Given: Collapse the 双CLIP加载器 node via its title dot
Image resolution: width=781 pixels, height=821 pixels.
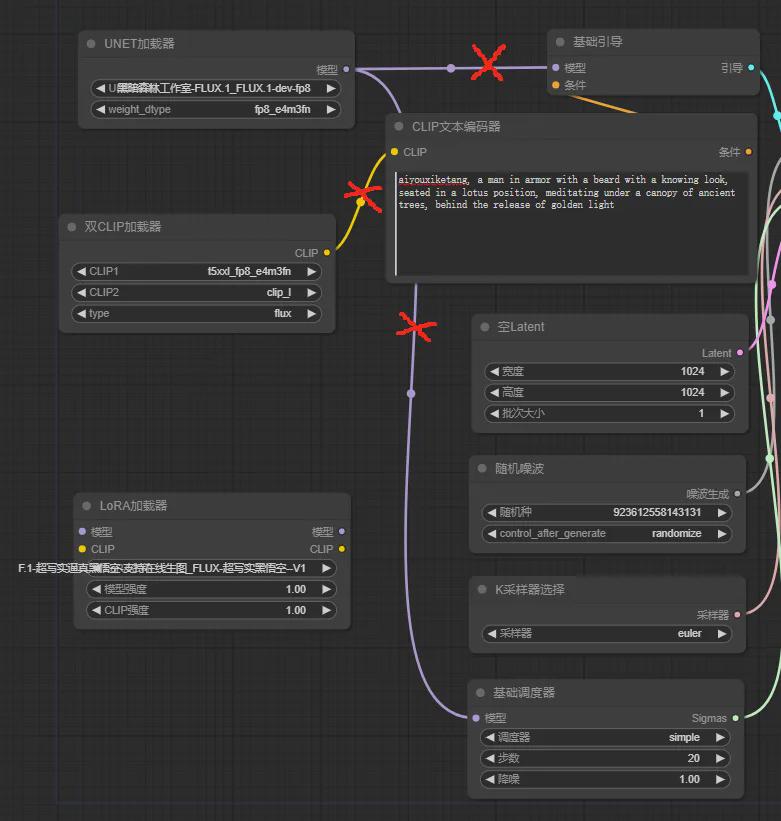Looking at the screenshot, I should coord(72,227).
